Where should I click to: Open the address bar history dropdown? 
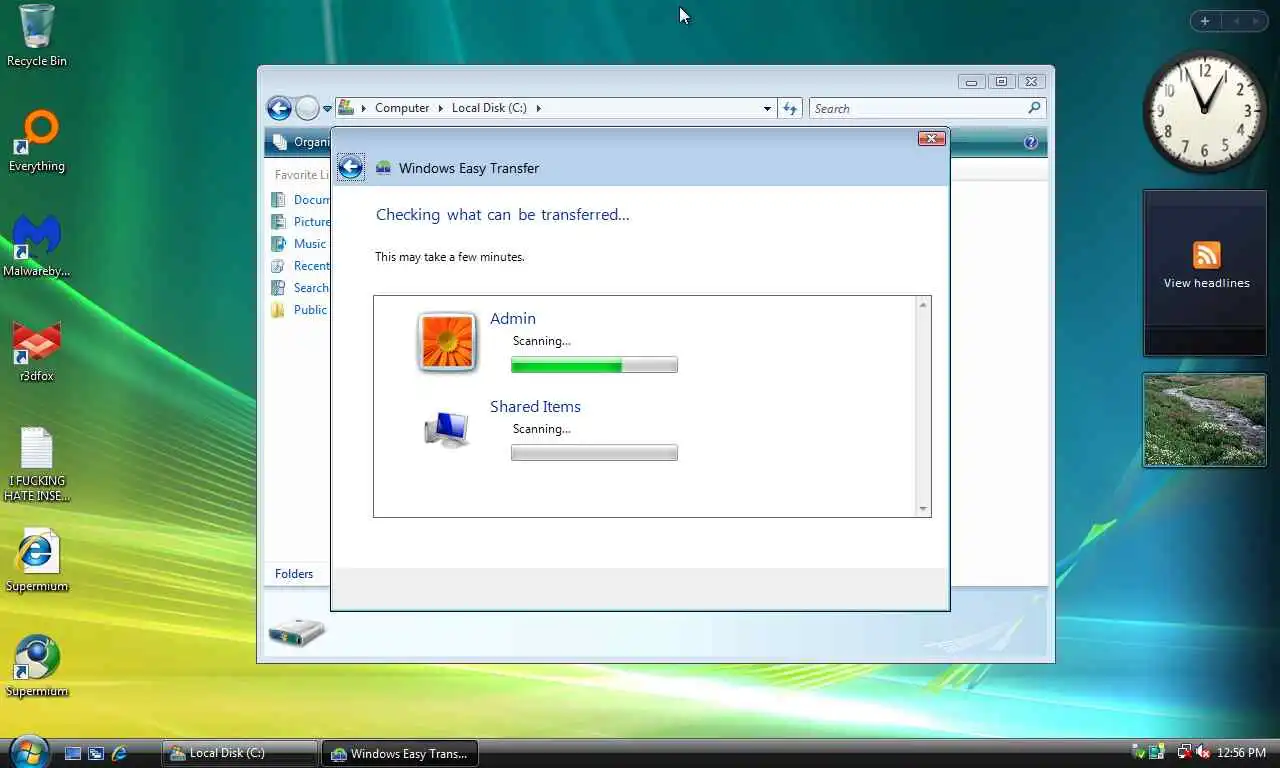[x=767, y=108]
